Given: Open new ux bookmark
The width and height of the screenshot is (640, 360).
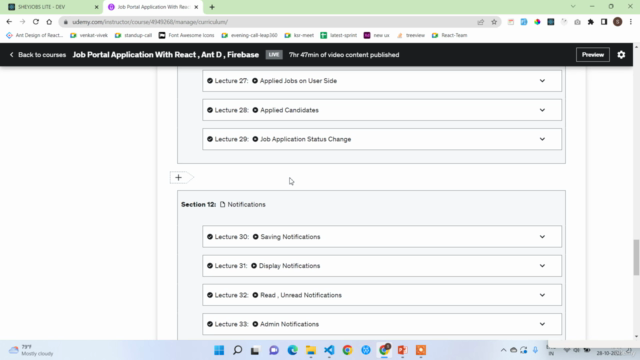Looking at the screenshot, I should coord(376,36).
